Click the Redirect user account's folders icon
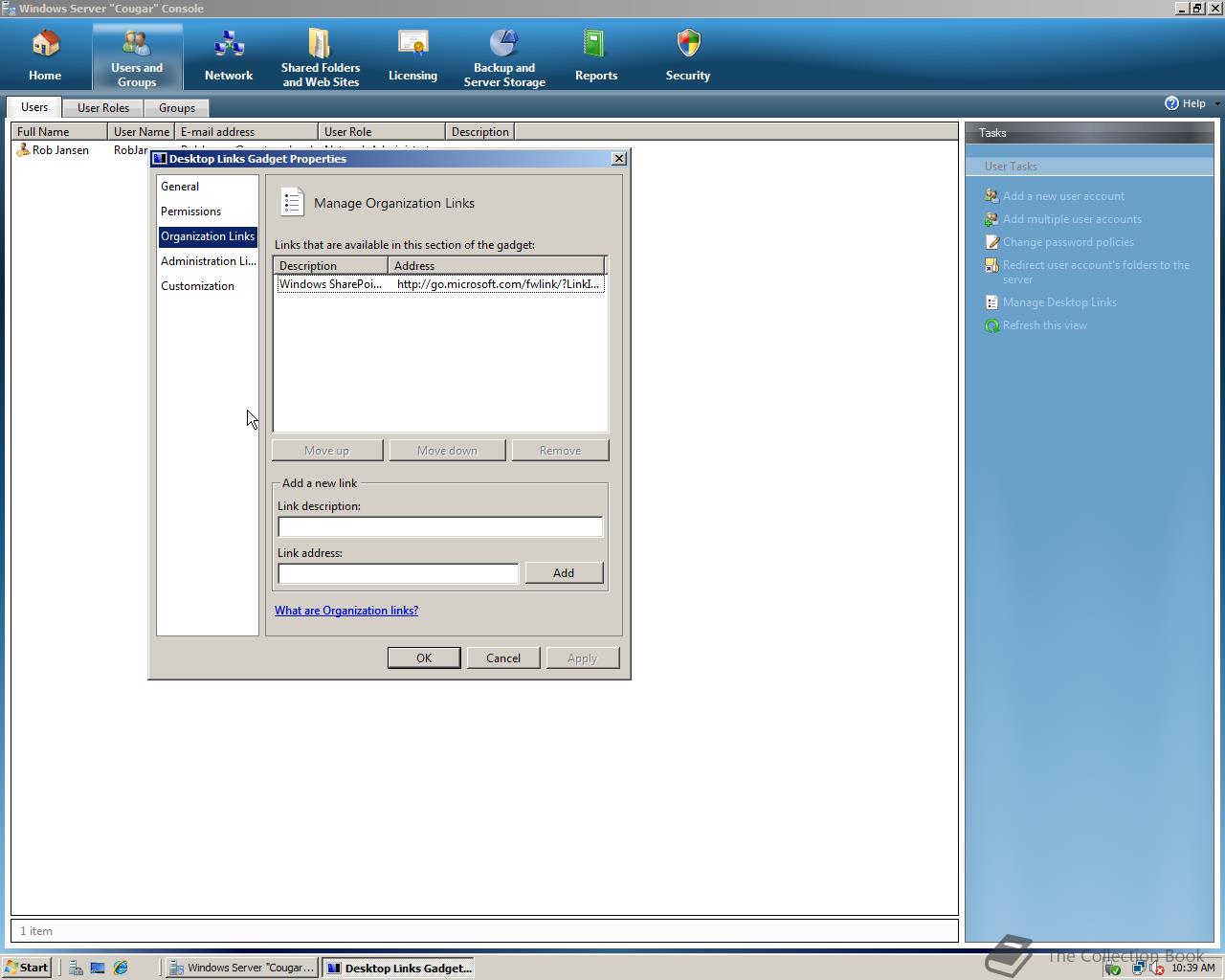The image size is (1225, 980). pos(991,265)
